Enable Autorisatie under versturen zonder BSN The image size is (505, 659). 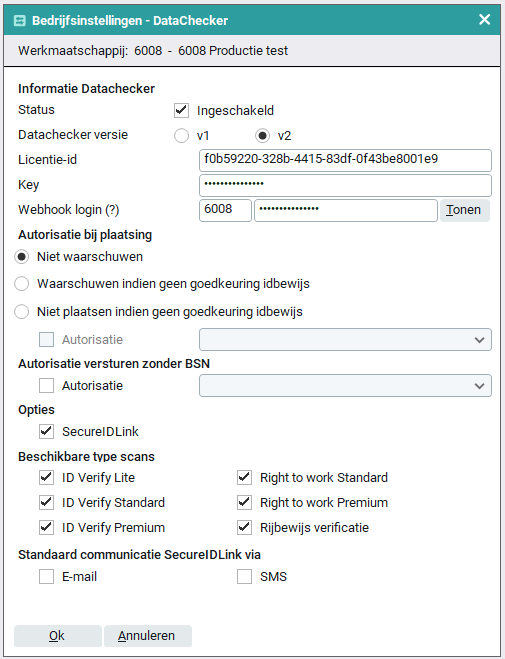pyautogui.click(x=46, y=385)
